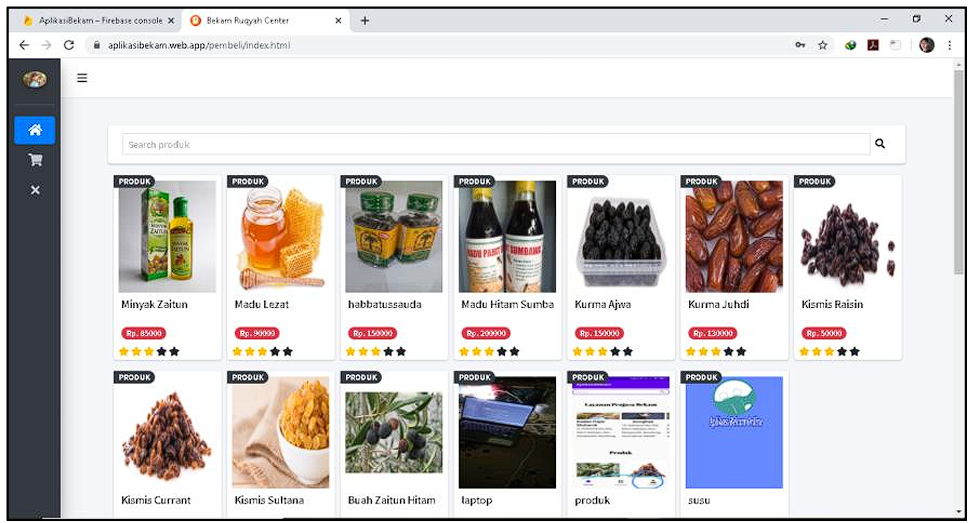
Task: Open the Minyak Zaitun product image
Action: click(167, 236)
